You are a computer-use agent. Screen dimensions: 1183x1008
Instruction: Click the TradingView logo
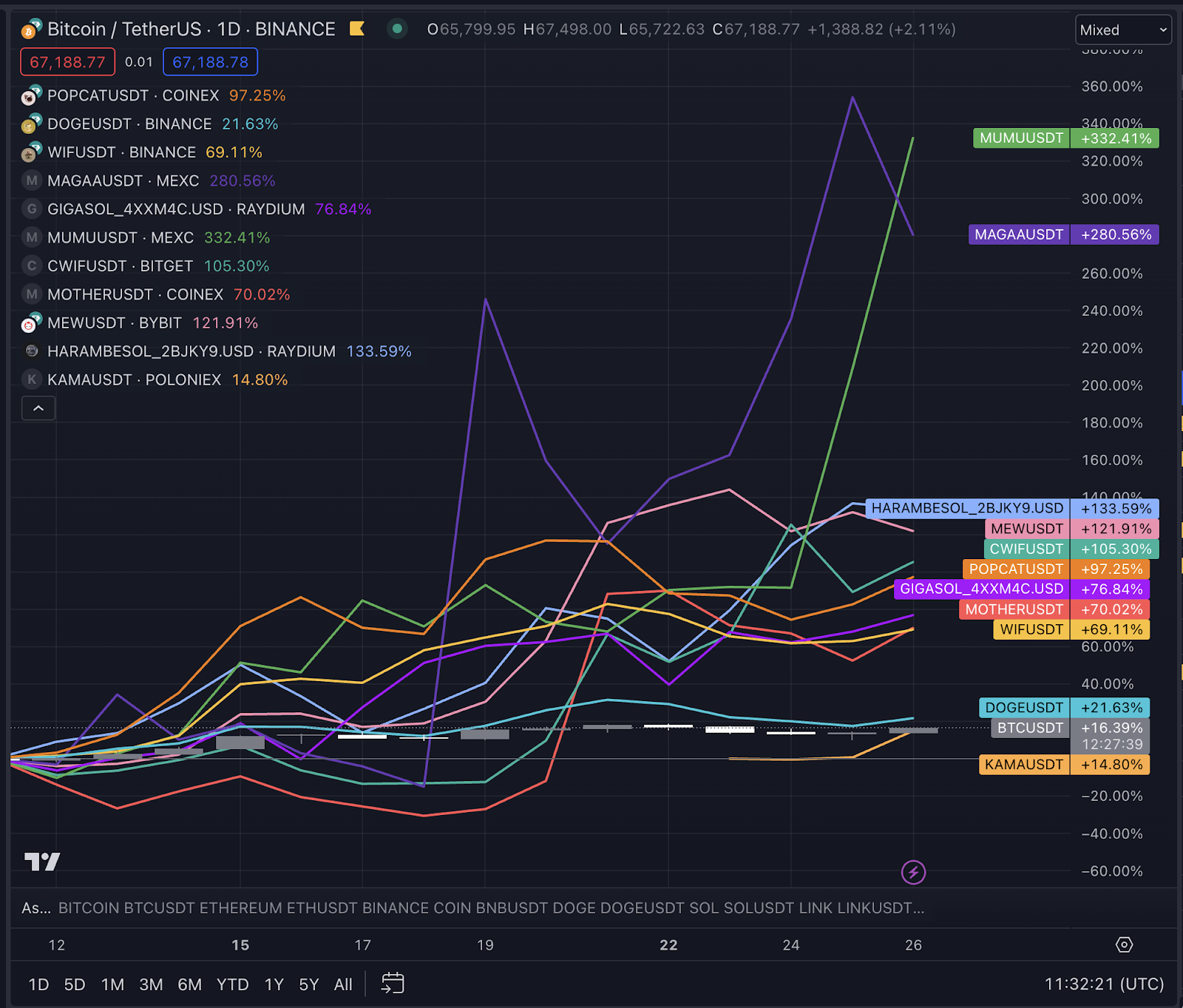coord(42,862)
